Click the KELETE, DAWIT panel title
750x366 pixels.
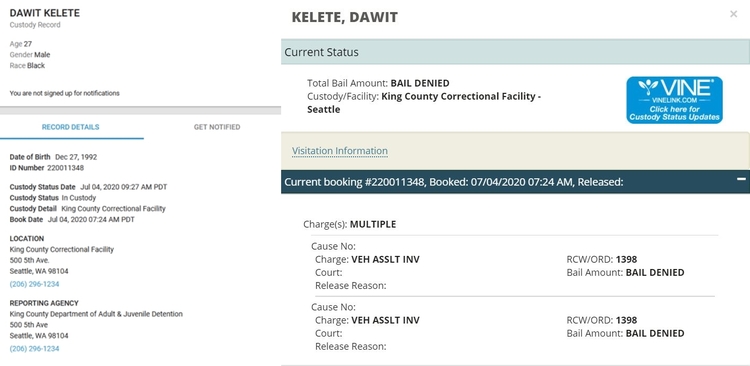pos(344,17)
